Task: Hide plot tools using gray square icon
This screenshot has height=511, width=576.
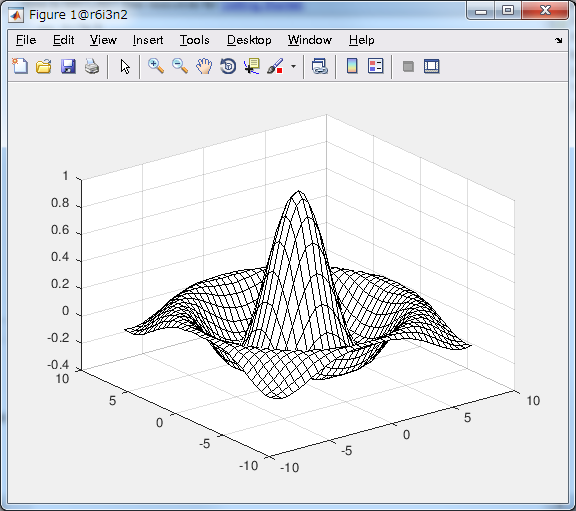Action: coord(408,66)
